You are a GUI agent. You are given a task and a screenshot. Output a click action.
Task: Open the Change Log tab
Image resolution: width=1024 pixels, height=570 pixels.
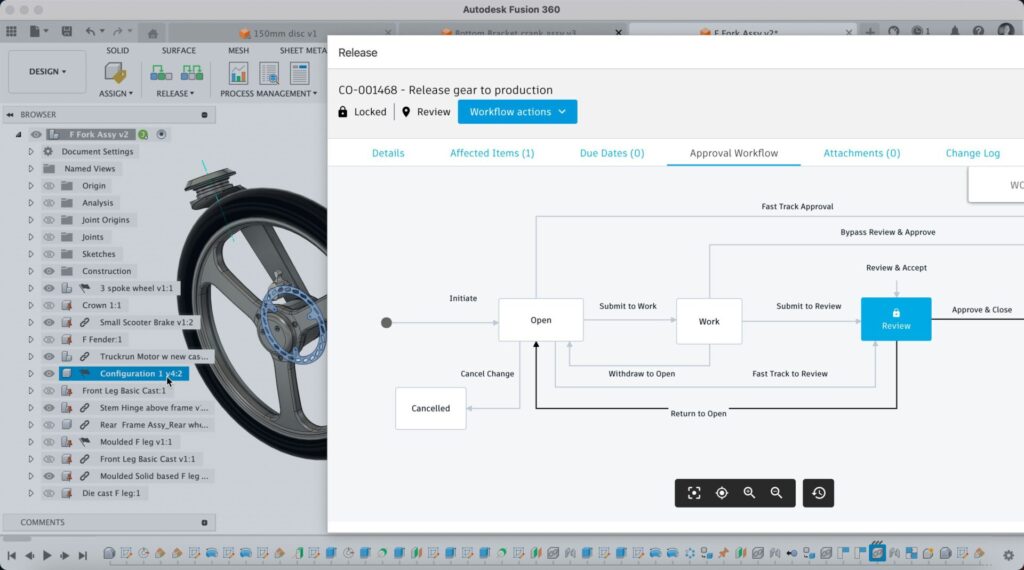click(x=972, y=153)
